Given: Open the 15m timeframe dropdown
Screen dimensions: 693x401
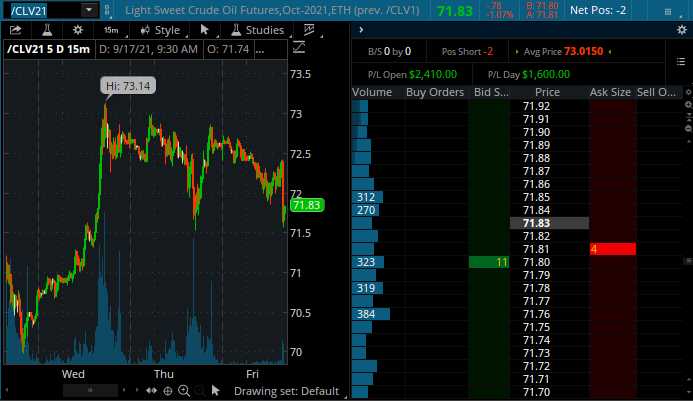Looking at the screenshot, I should tap(110, 30).
